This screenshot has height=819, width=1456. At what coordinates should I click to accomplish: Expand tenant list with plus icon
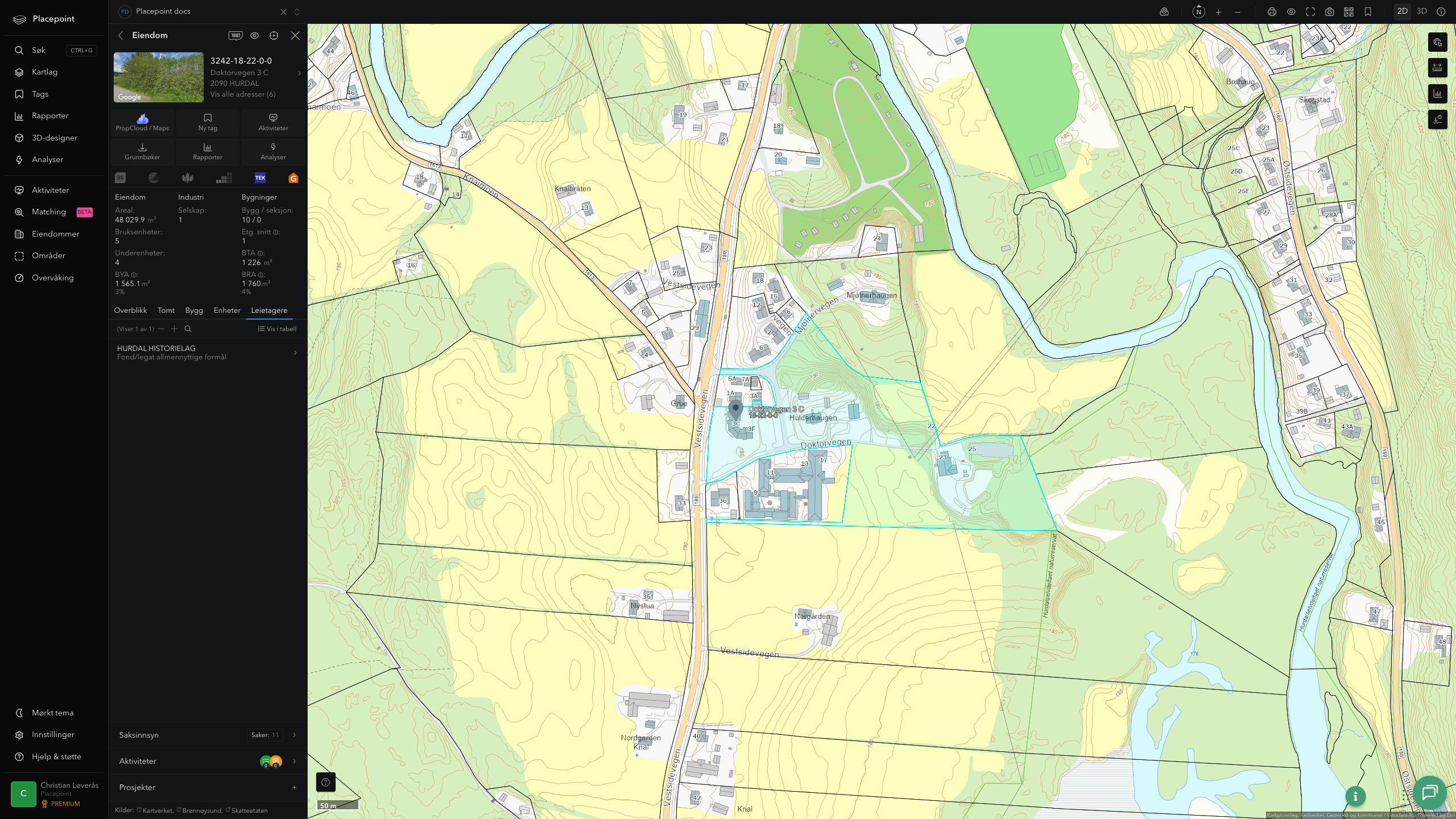175,329
